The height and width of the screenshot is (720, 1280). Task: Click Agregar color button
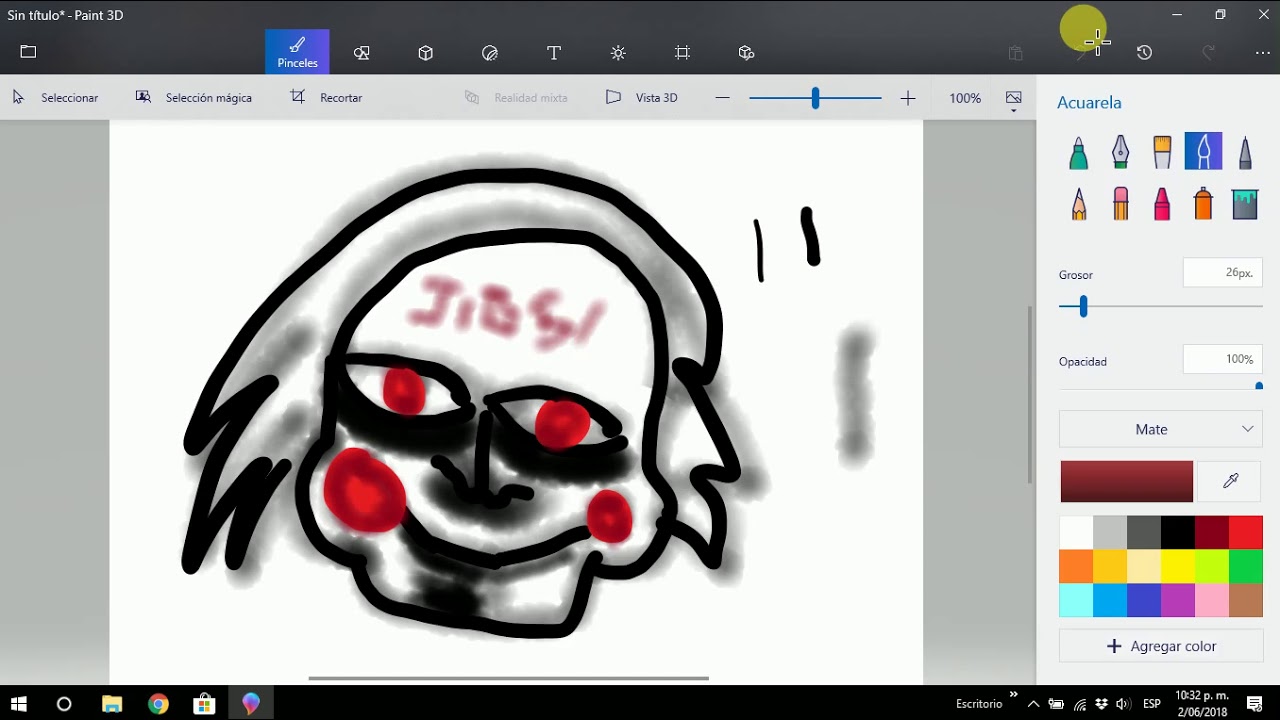pyautogui.click(x=1161, y=646)
